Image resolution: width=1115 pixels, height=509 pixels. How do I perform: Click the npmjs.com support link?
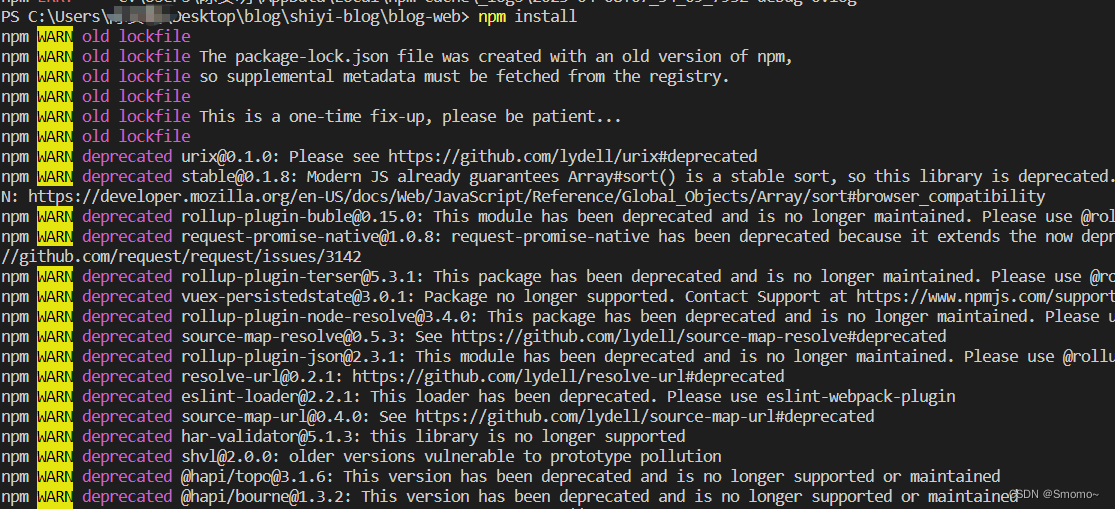(x=986, y=296)
